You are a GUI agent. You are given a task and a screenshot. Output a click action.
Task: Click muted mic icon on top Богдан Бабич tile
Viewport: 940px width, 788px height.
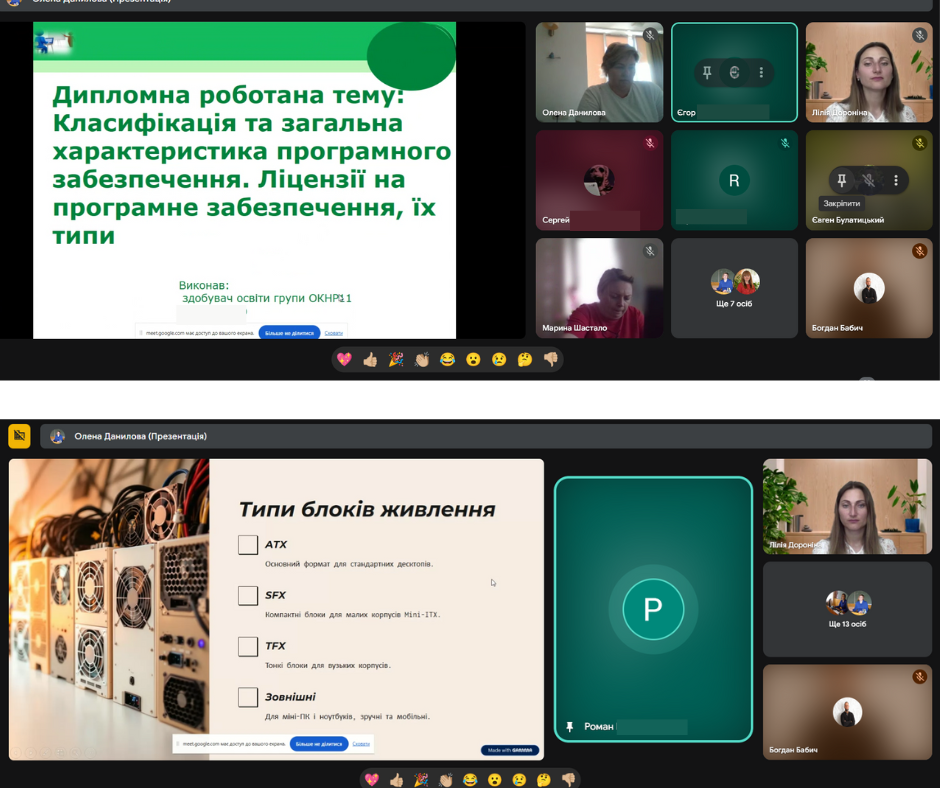(920, 251)
